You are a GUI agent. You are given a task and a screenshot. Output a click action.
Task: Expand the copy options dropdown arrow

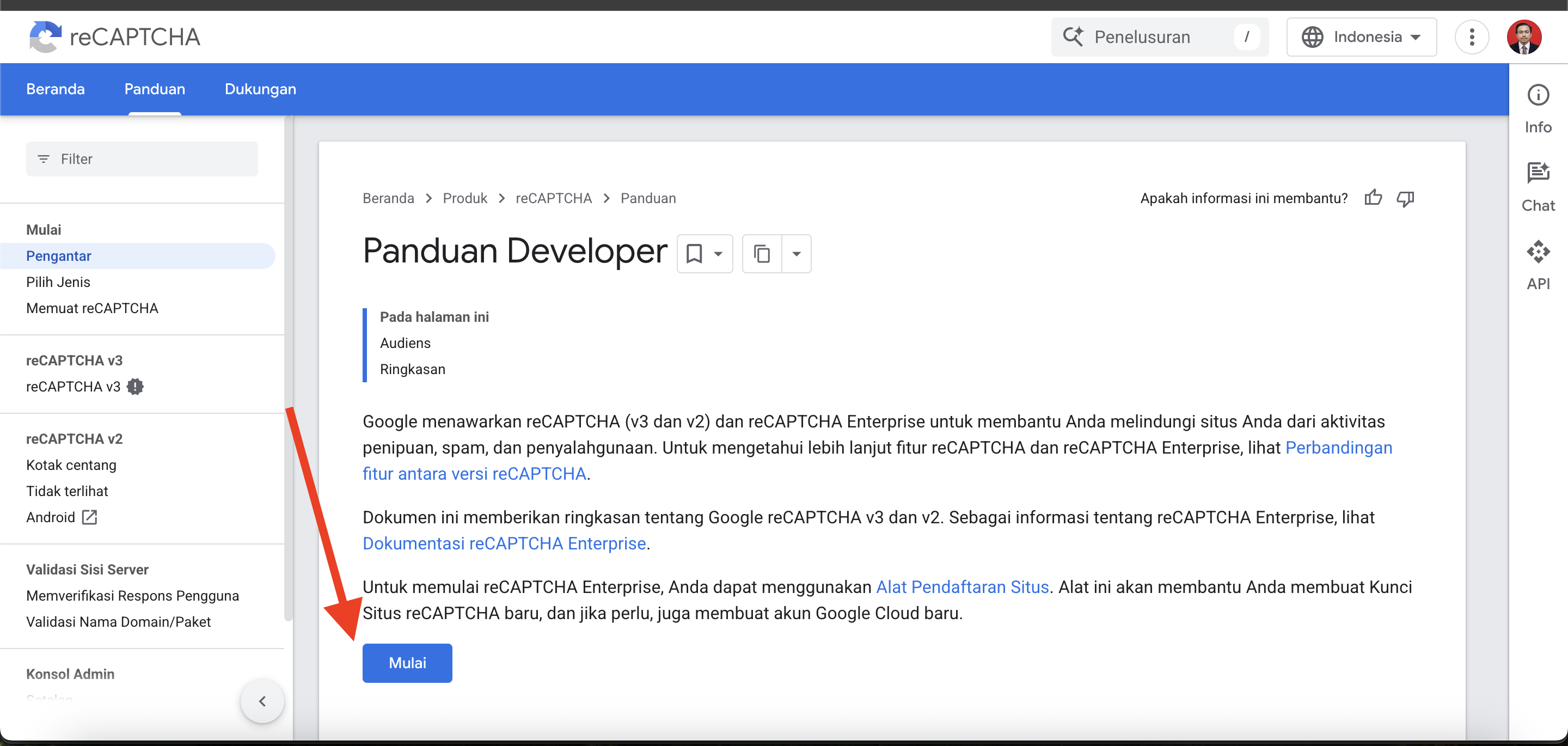click(x=796, y=253)
